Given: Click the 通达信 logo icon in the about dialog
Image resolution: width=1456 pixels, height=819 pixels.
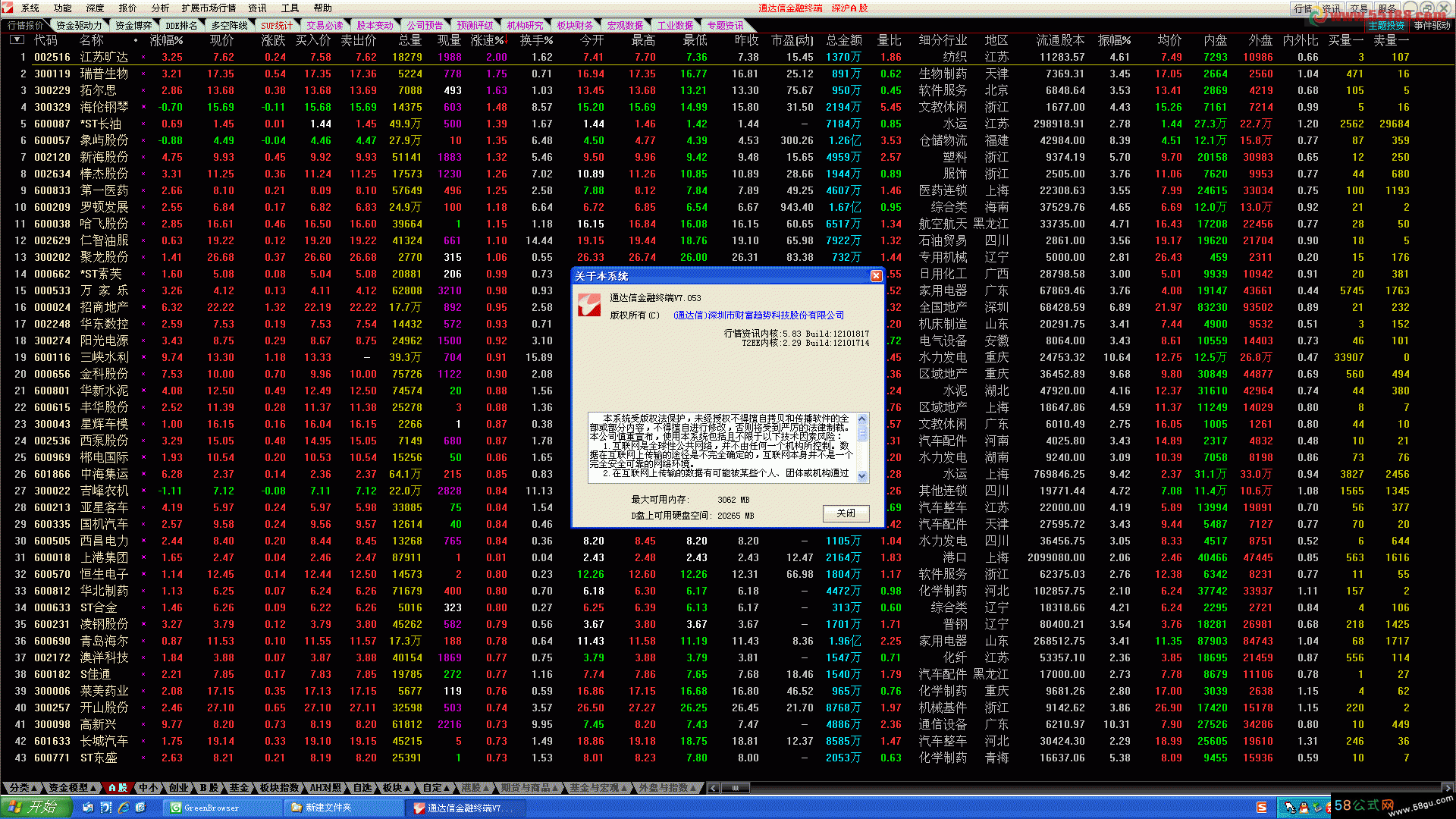Looking at the screenshot, I should (589, 305).
